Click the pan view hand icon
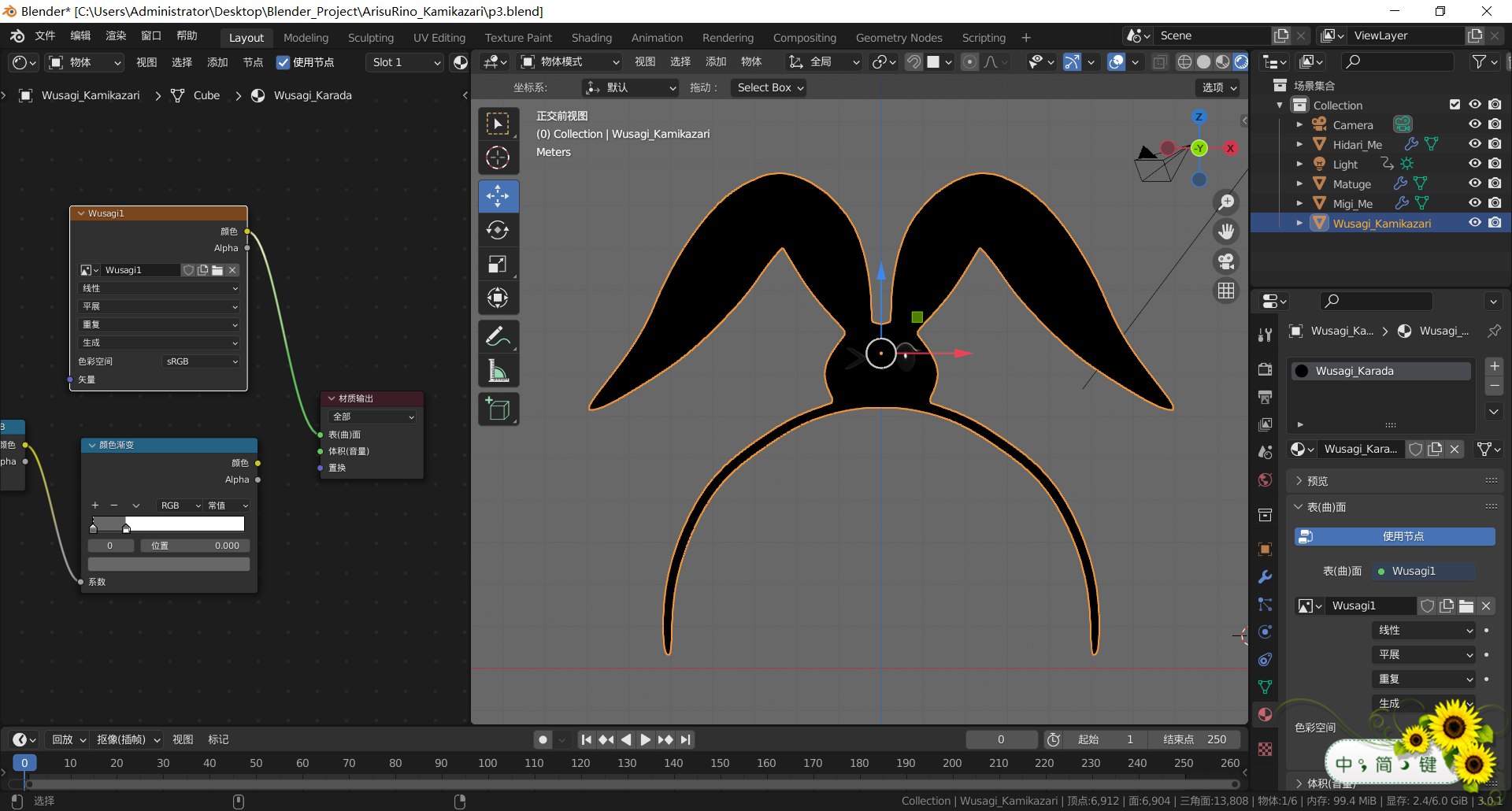This screenshot has height=811, width=1512. [x=1226, y=231]
